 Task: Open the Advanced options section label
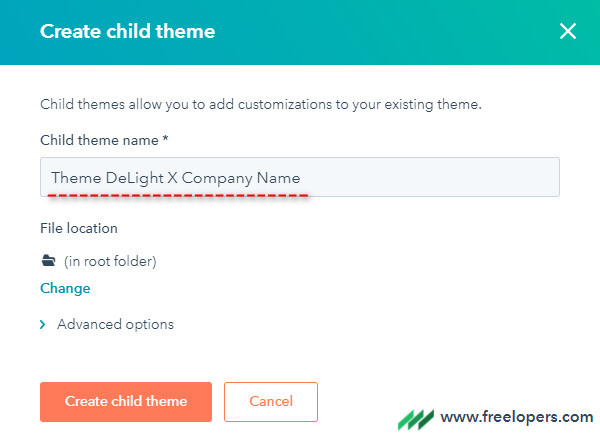(115, 324)
